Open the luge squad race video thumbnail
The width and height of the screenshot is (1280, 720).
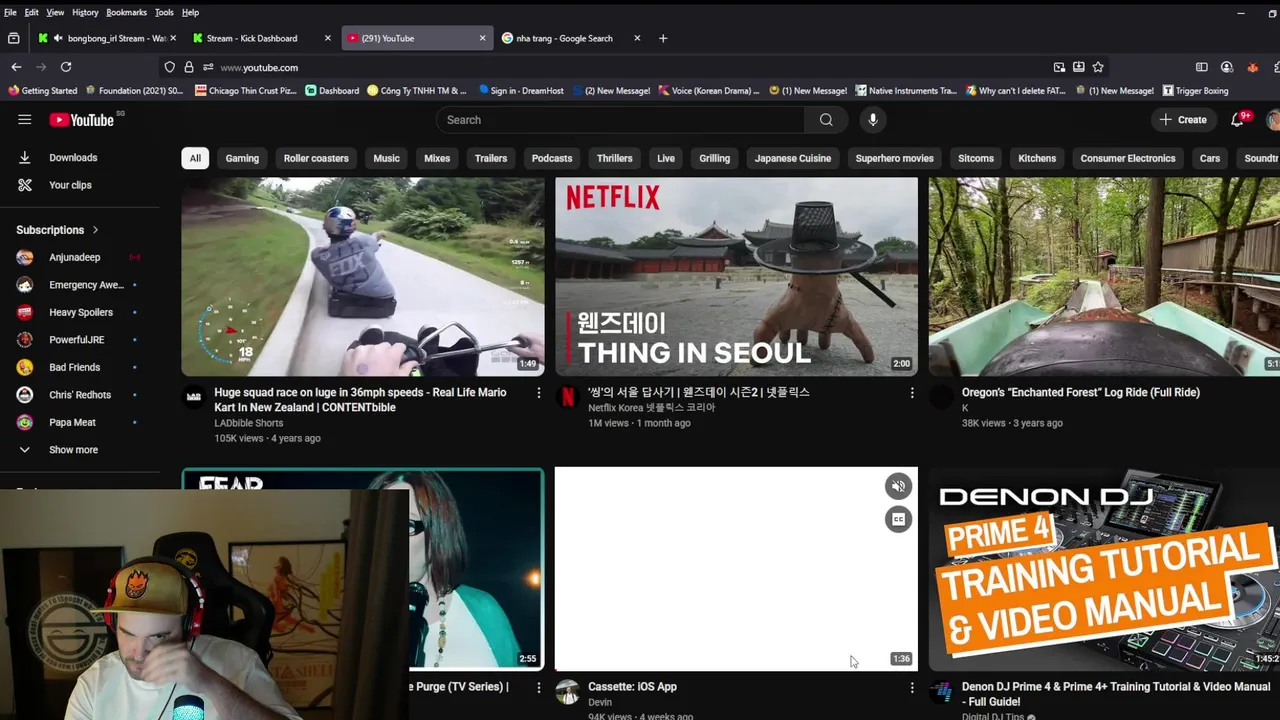coord(363,277)
